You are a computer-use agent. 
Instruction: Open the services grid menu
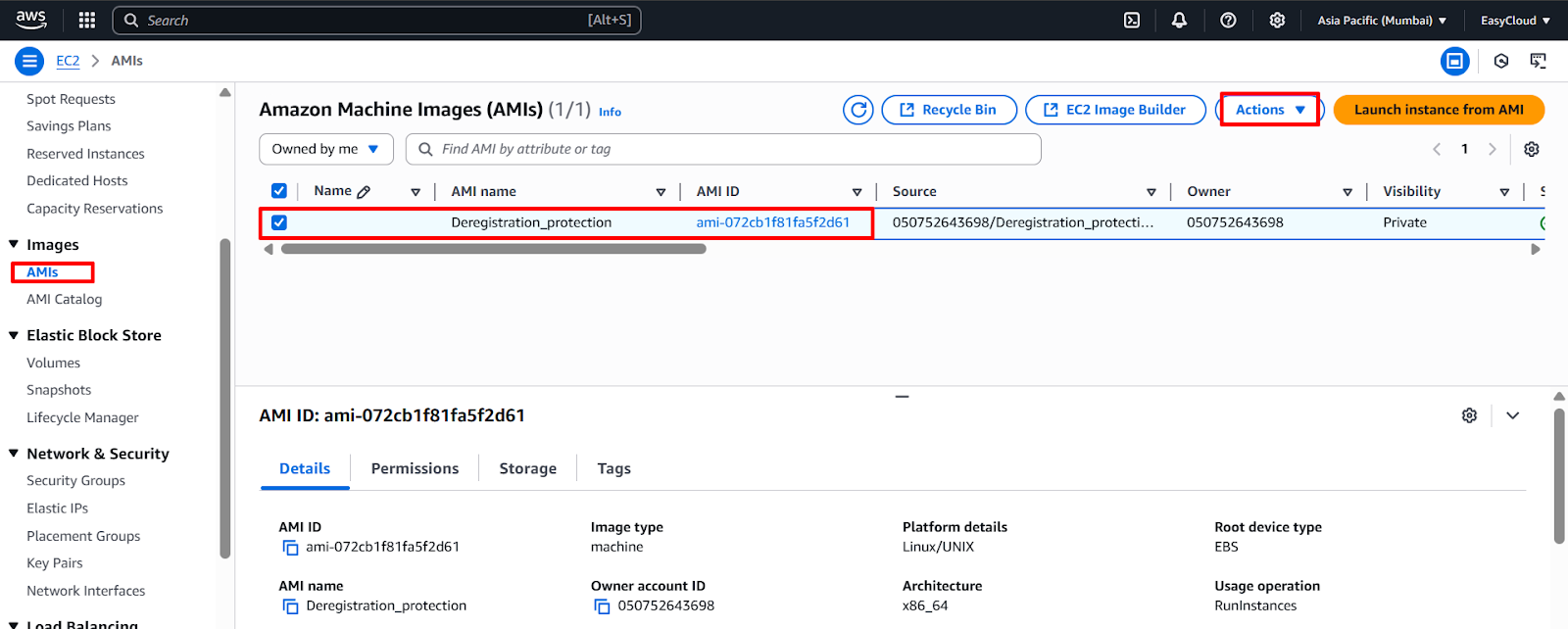(87, 20)
